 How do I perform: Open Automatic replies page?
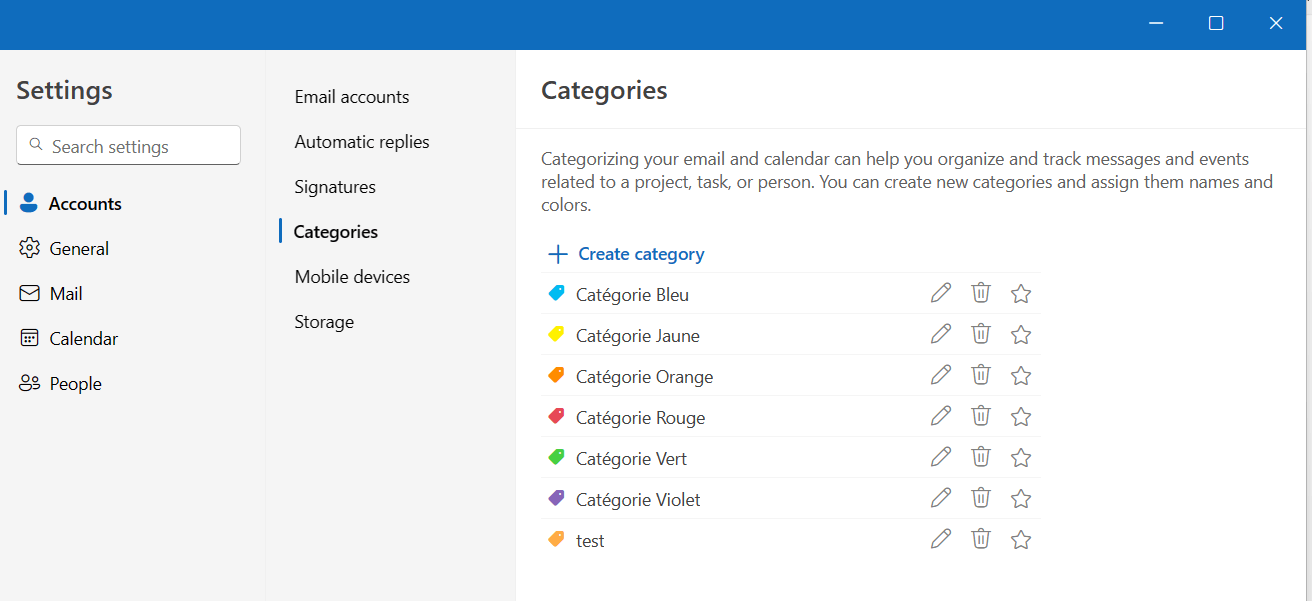click(x=362, y=142)
